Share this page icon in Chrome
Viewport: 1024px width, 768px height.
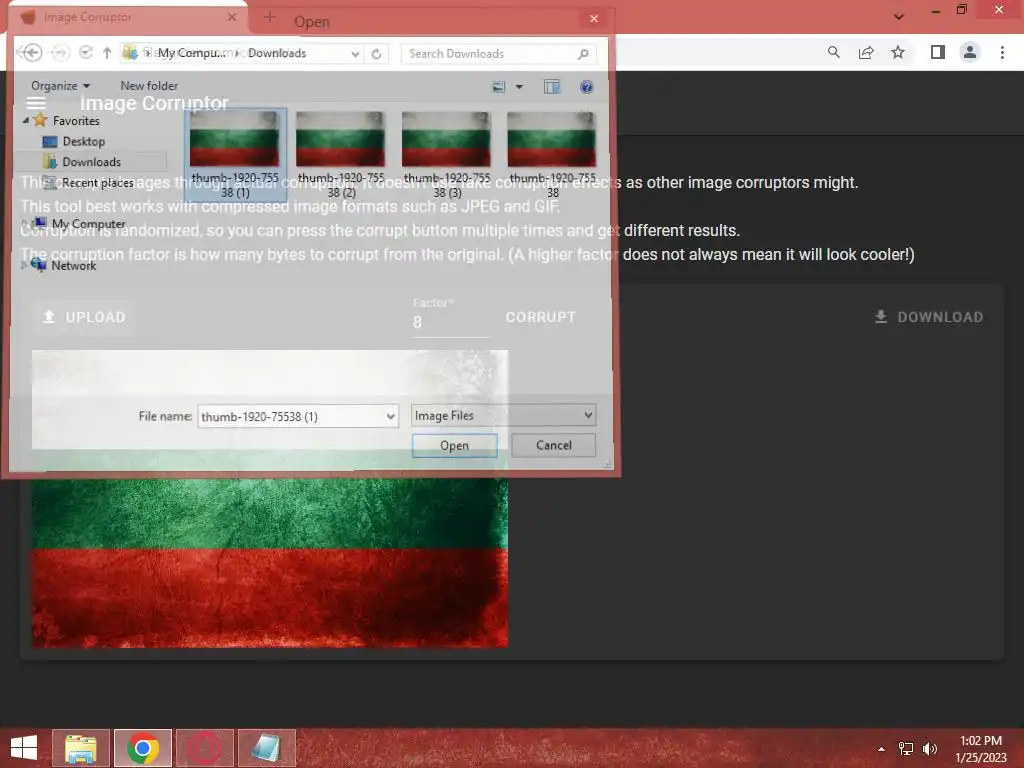tap(866, 52)
